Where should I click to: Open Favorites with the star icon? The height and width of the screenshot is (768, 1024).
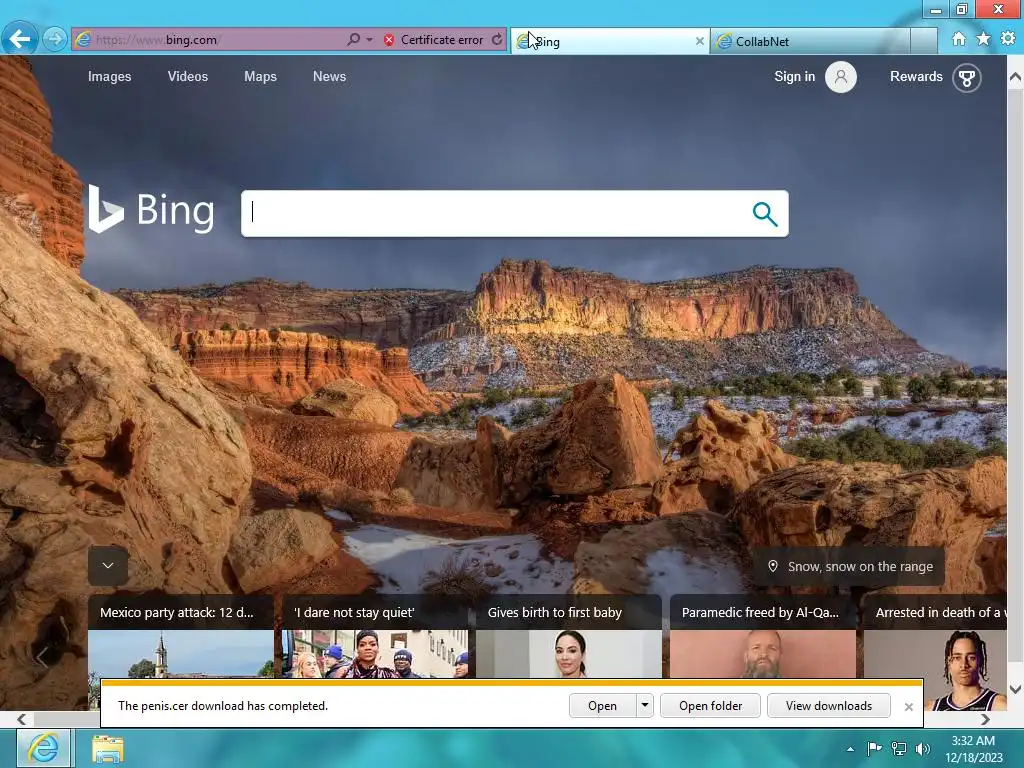tap(983, 39)
